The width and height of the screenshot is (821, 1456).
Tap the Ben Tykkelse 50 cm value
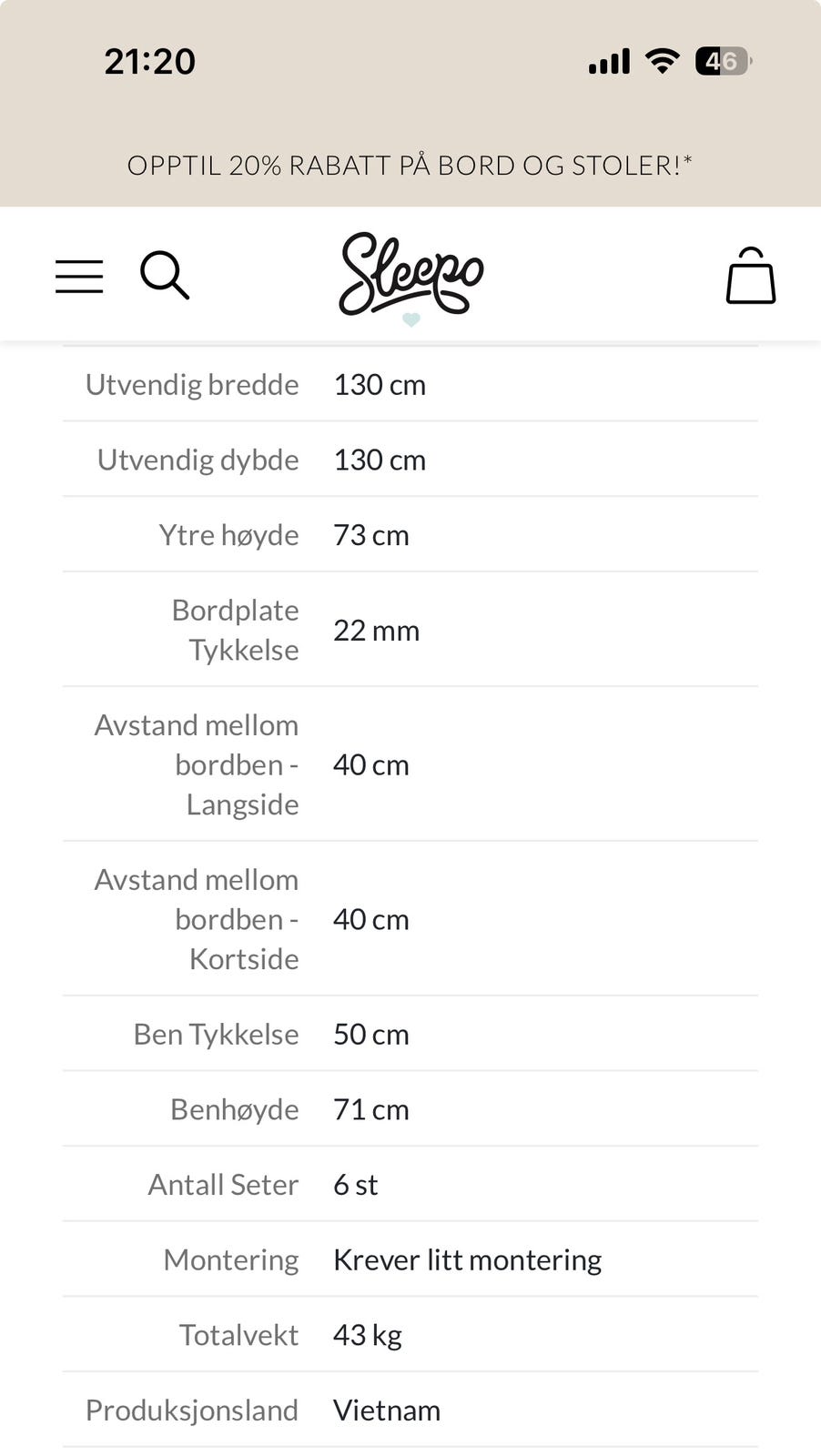click(x=370, y=1035)
